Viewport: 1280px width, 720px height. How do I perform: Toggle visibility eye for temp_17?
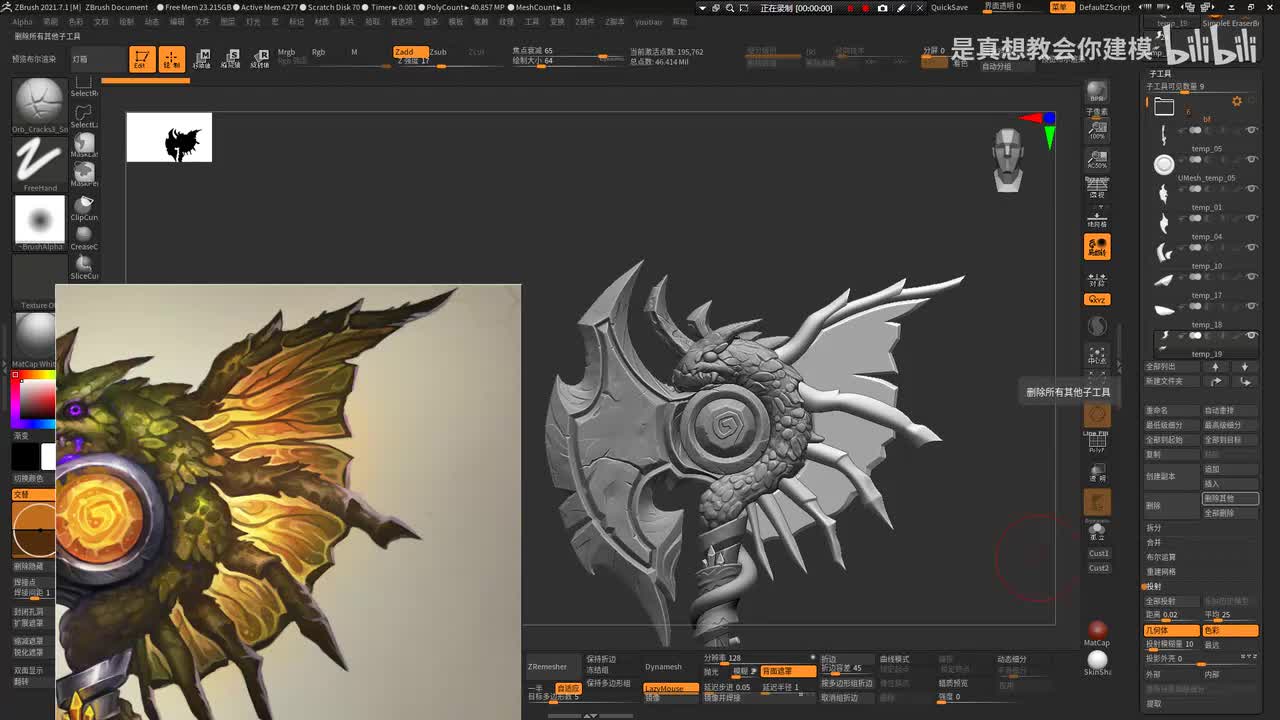pyautogui.click(x=1251, y=277)
